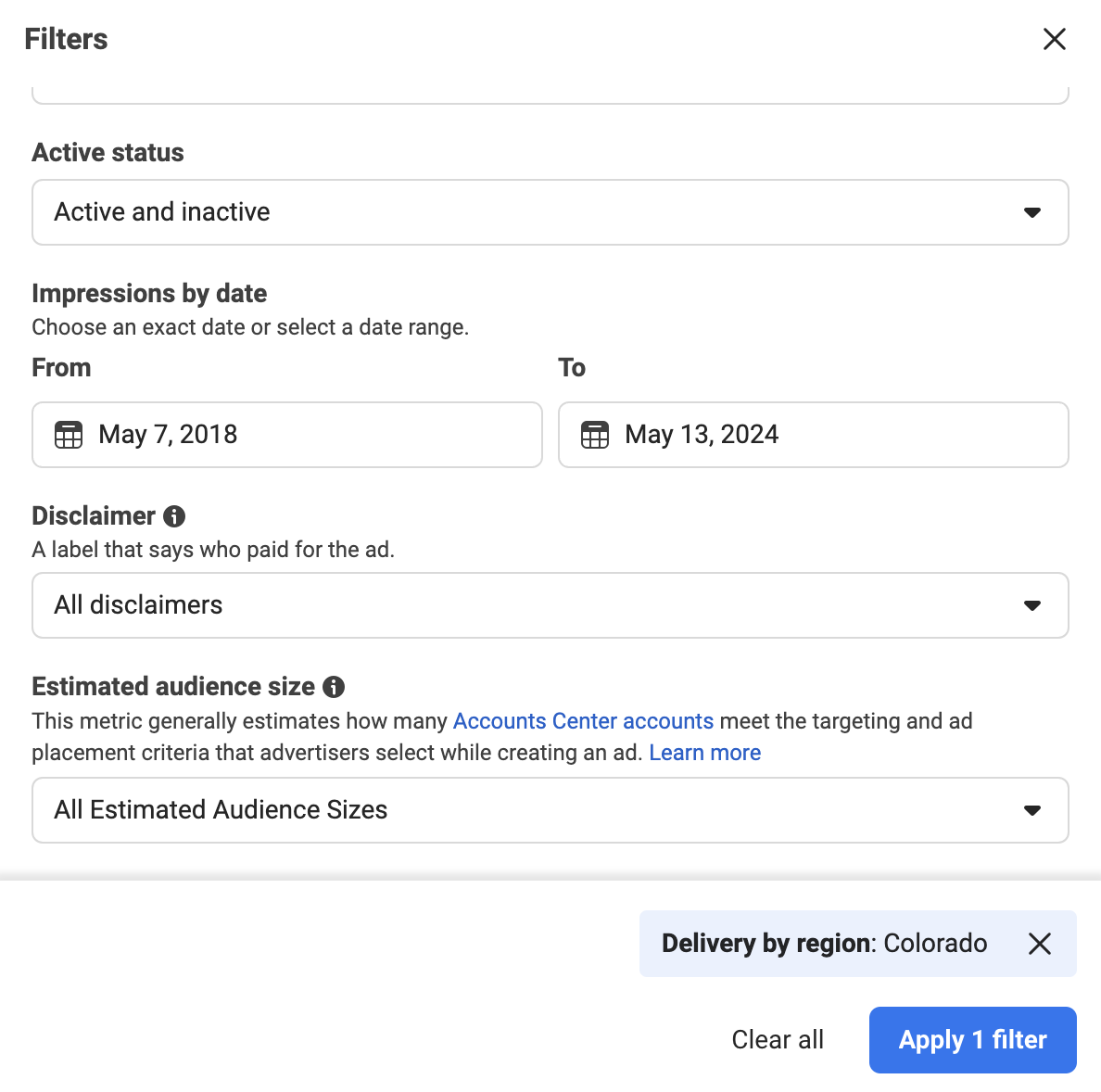Follow the Learn more link

click(705, 753)
